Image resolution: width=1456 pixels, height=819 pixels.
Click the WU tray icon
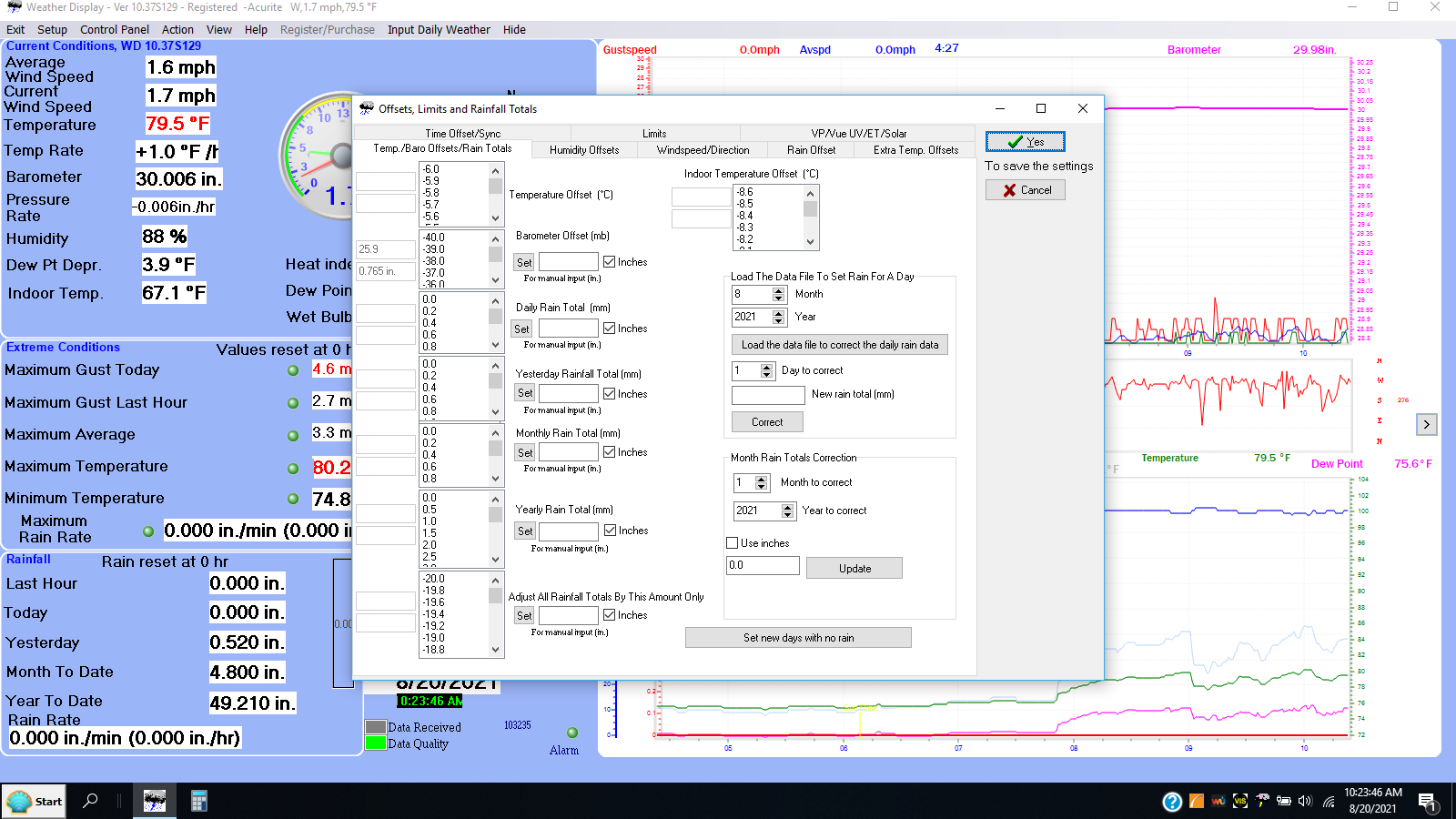tap(1218, 801)
